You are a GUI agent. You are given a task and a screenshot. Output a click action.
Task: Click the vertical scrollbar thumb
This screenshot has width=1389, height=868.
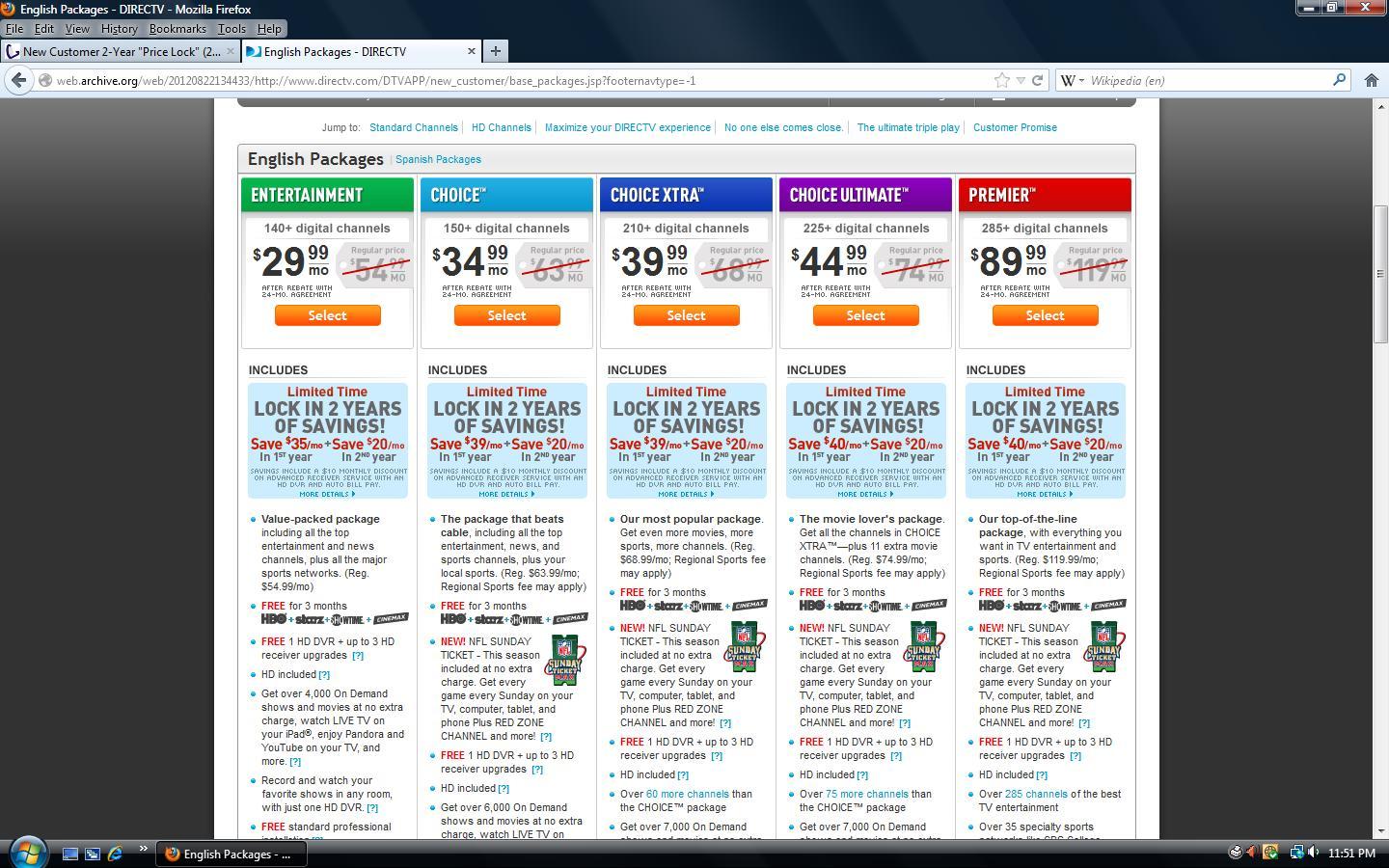tap(1380, 273)
